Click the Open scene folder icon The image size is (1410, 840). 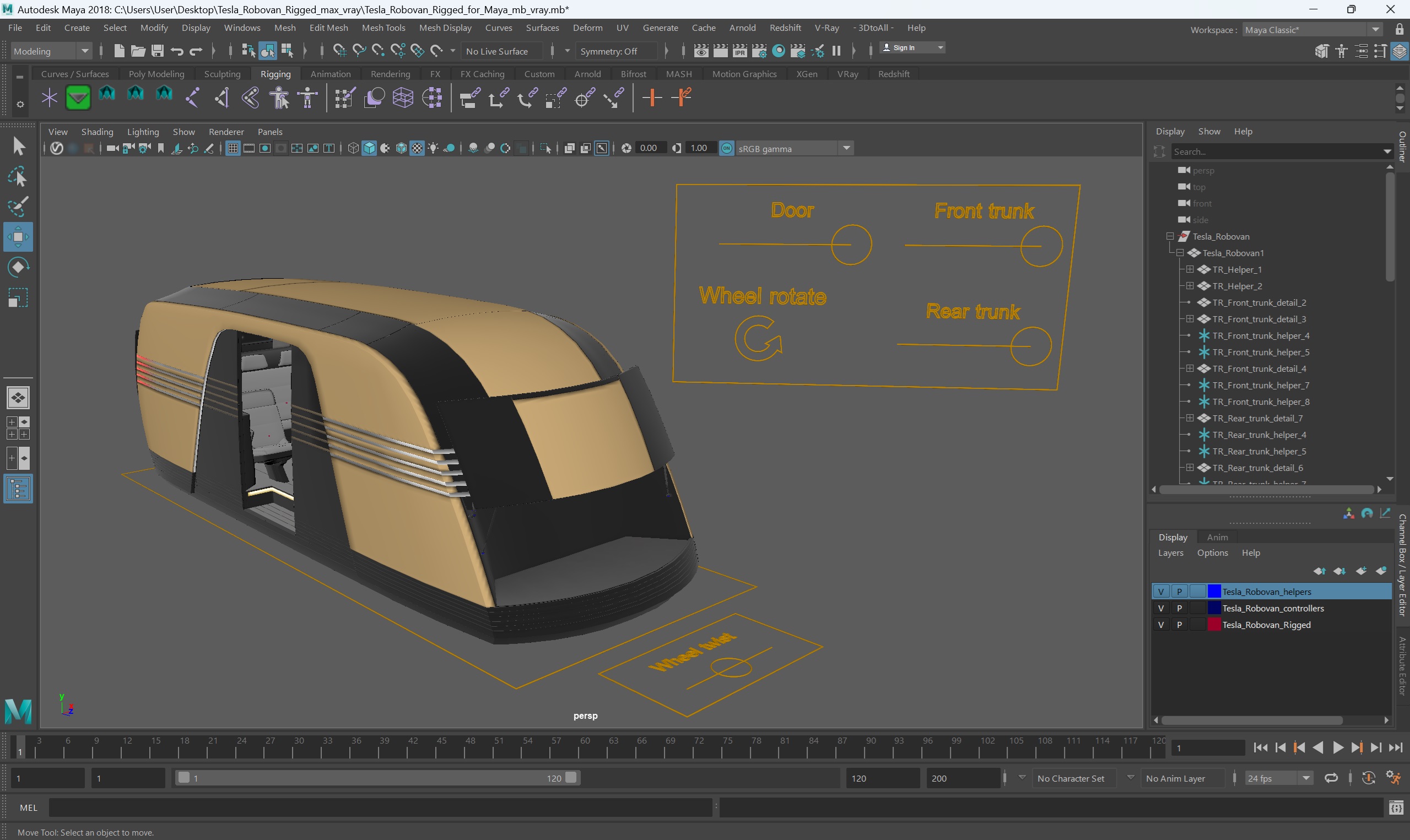click(x=138, y=51)
